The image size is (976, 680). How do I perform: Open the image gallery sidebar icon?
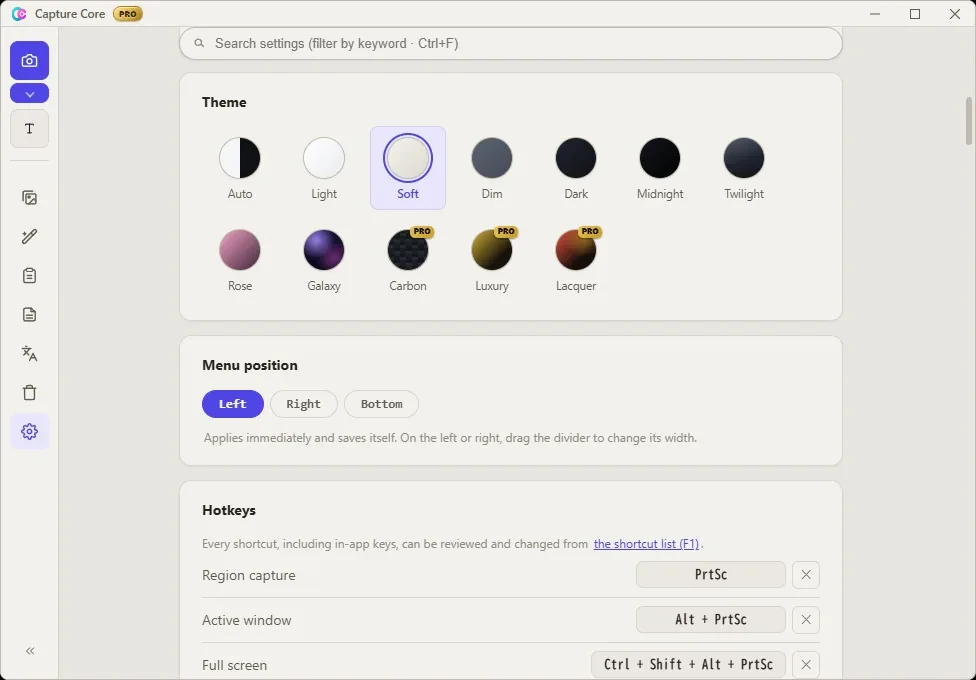29,198
